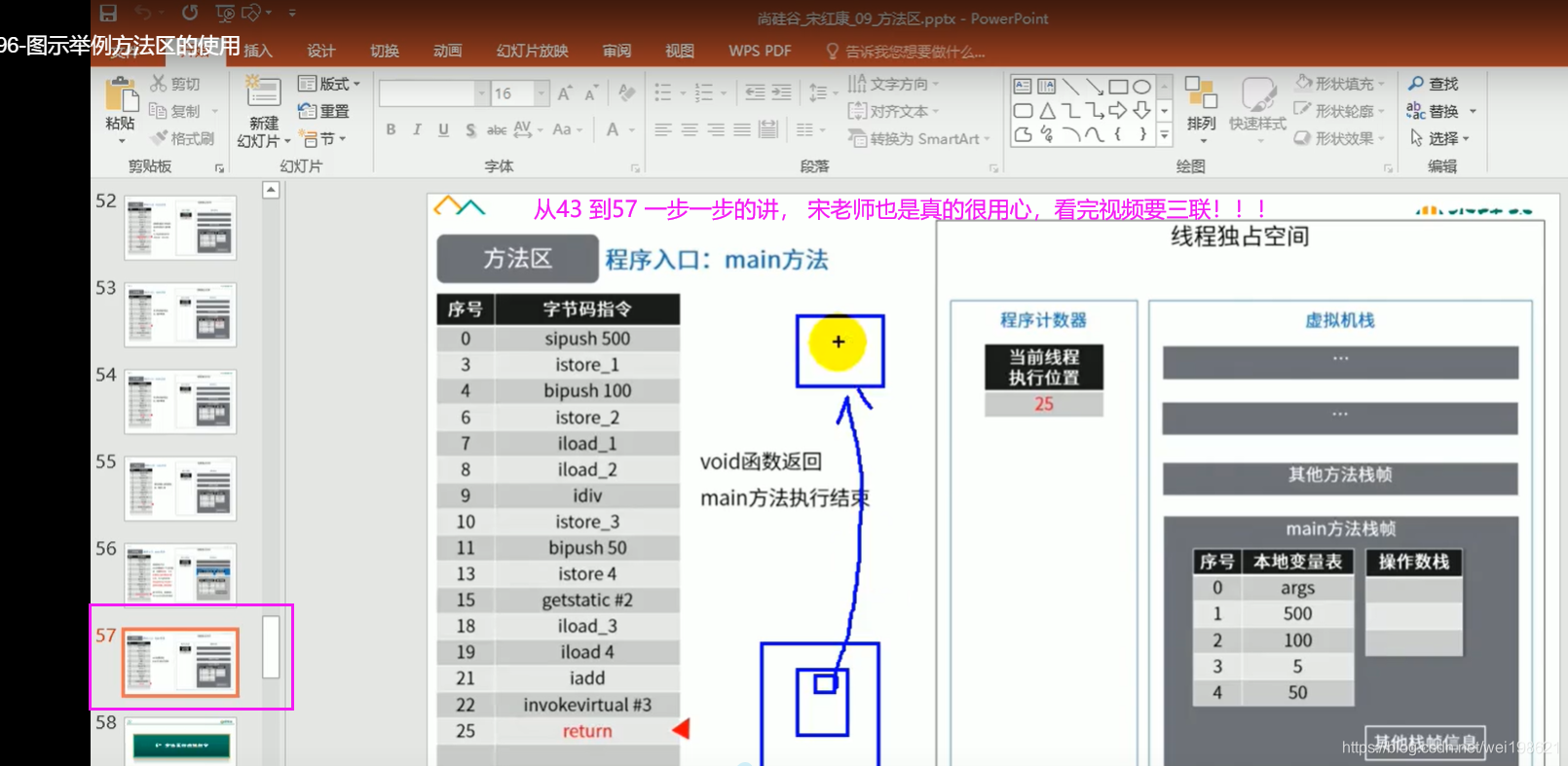Image resolution: width=1568 pixels, height=766 pixels.
Task: Click the slide panel scroll up arrow
Action: click(x=272, y=190)
